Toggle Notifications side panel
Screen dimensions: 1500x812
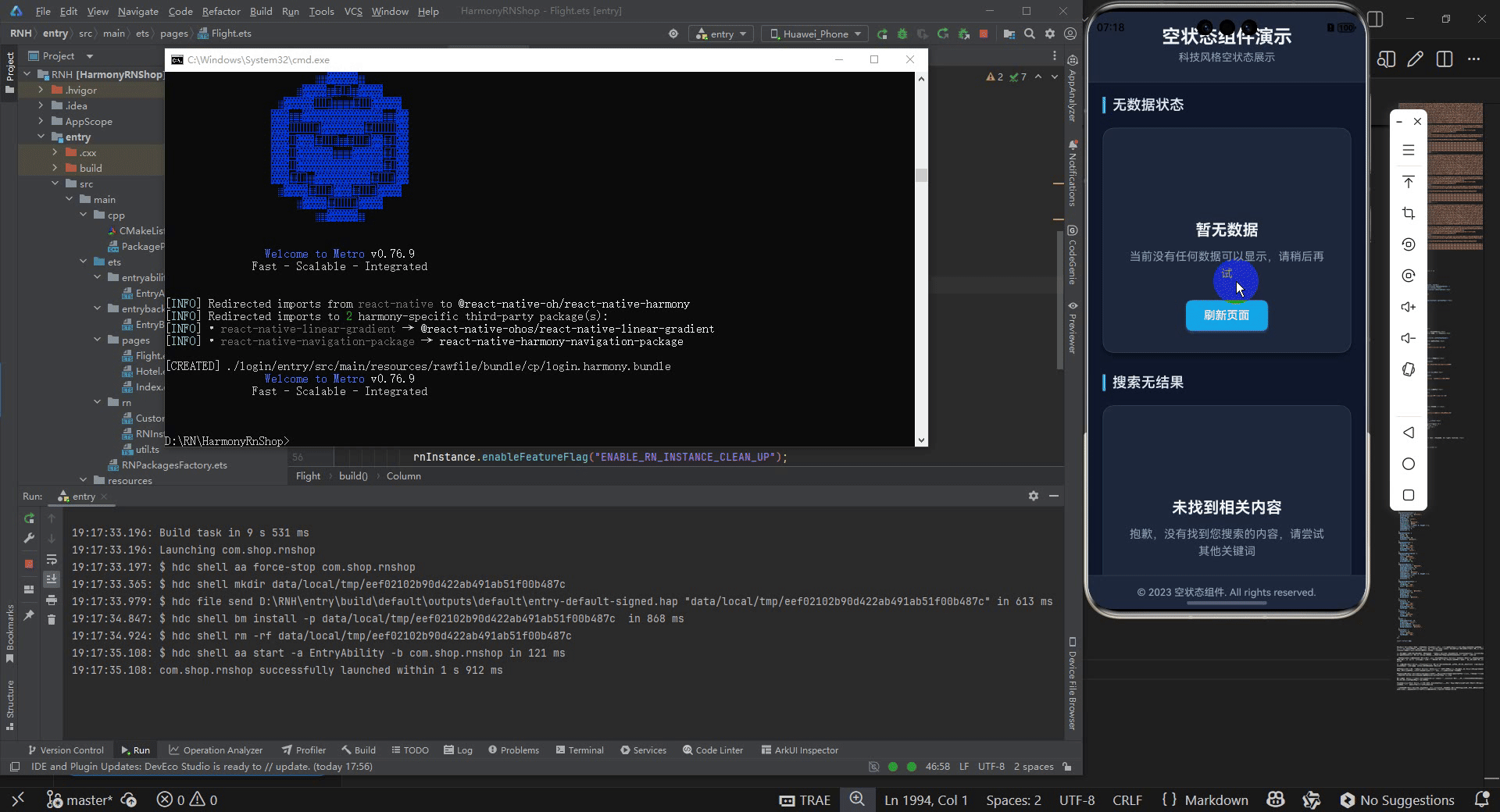tap(1073, 173)
